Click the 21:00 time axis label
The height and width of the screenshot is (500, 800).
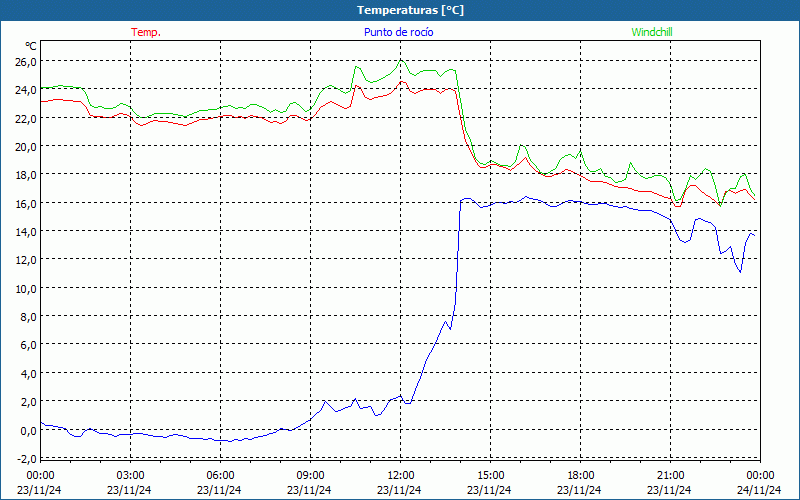click(670, 476)
